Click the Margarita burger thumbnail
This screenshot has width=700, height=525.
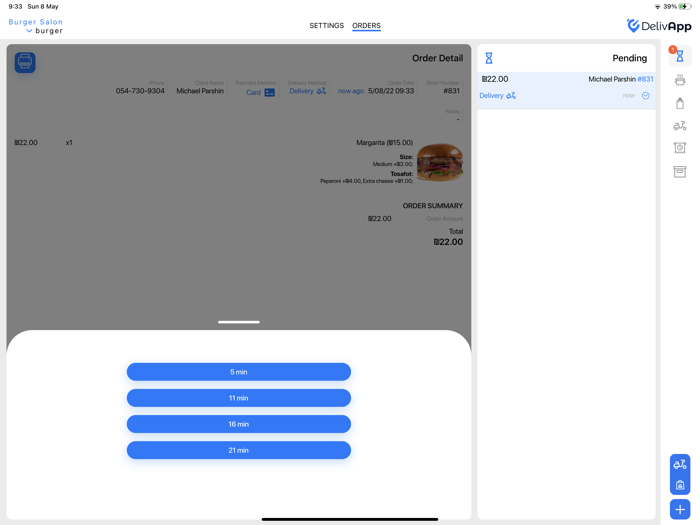pos(440,162)
